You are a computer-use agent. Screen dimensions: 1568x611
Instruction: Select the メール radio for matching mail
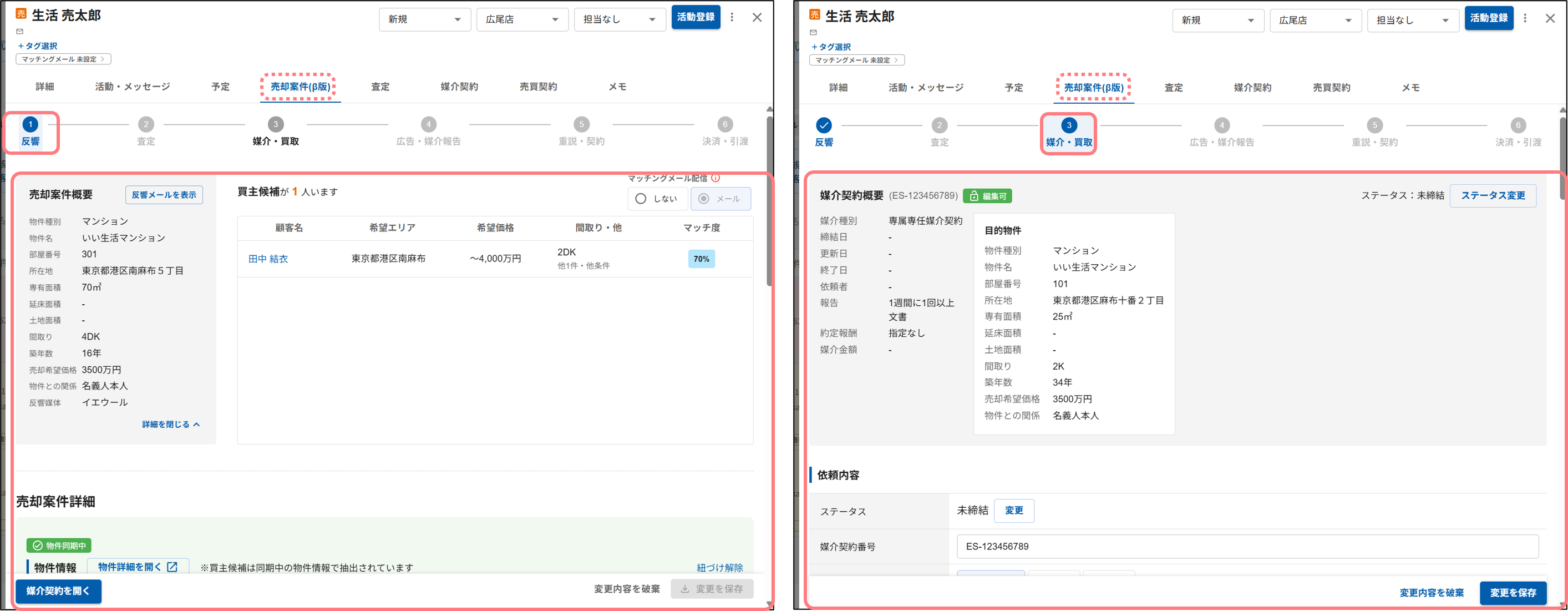(720, 199)
